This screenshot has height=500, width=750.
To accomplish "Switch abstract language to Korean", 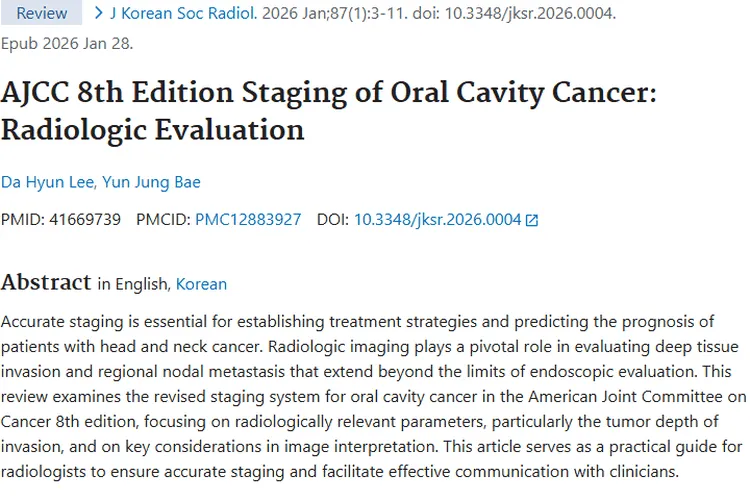I will tap(201, 284).
